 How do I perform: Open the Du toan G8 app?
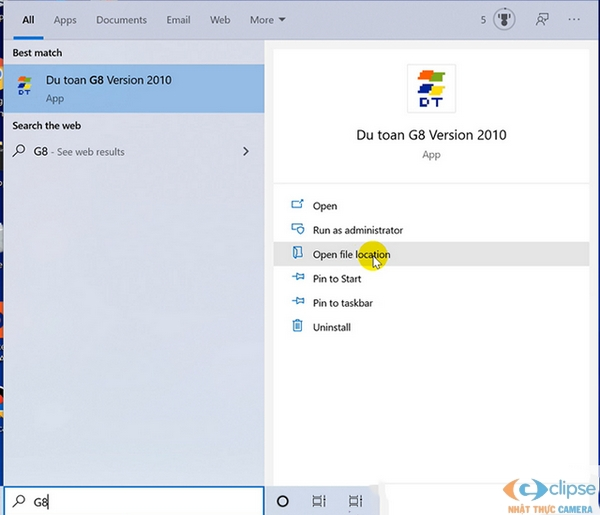431,205
